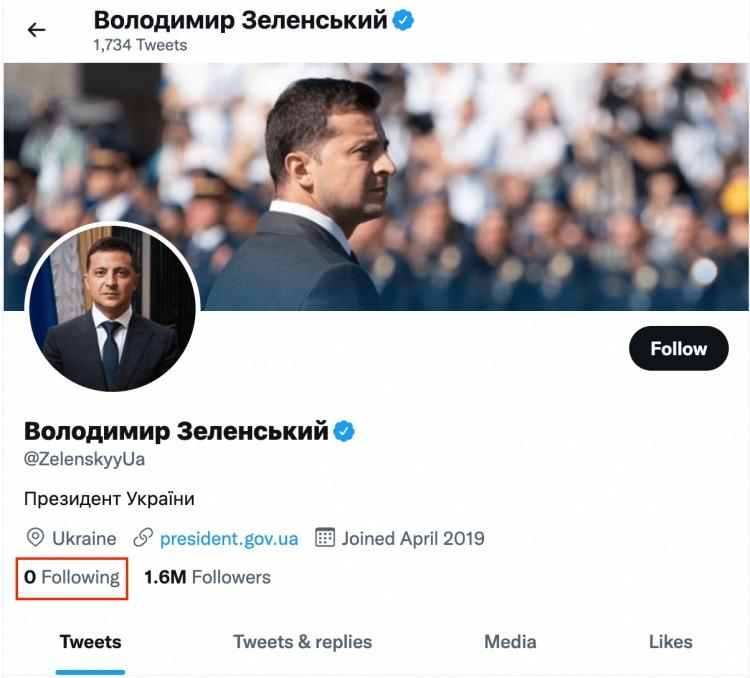Click the link chain icon
The width and height of the screenshot is (750, 678).
[143, 538]
